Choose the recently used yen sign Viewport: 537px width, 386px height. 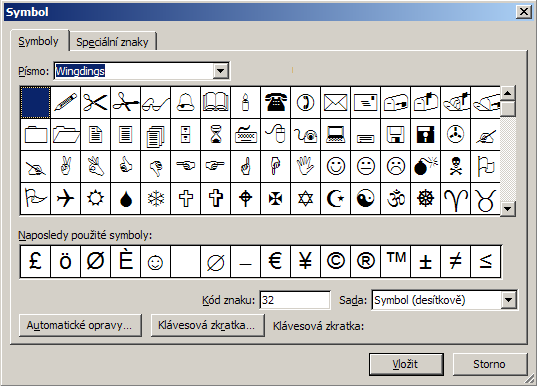click(305, 261)
